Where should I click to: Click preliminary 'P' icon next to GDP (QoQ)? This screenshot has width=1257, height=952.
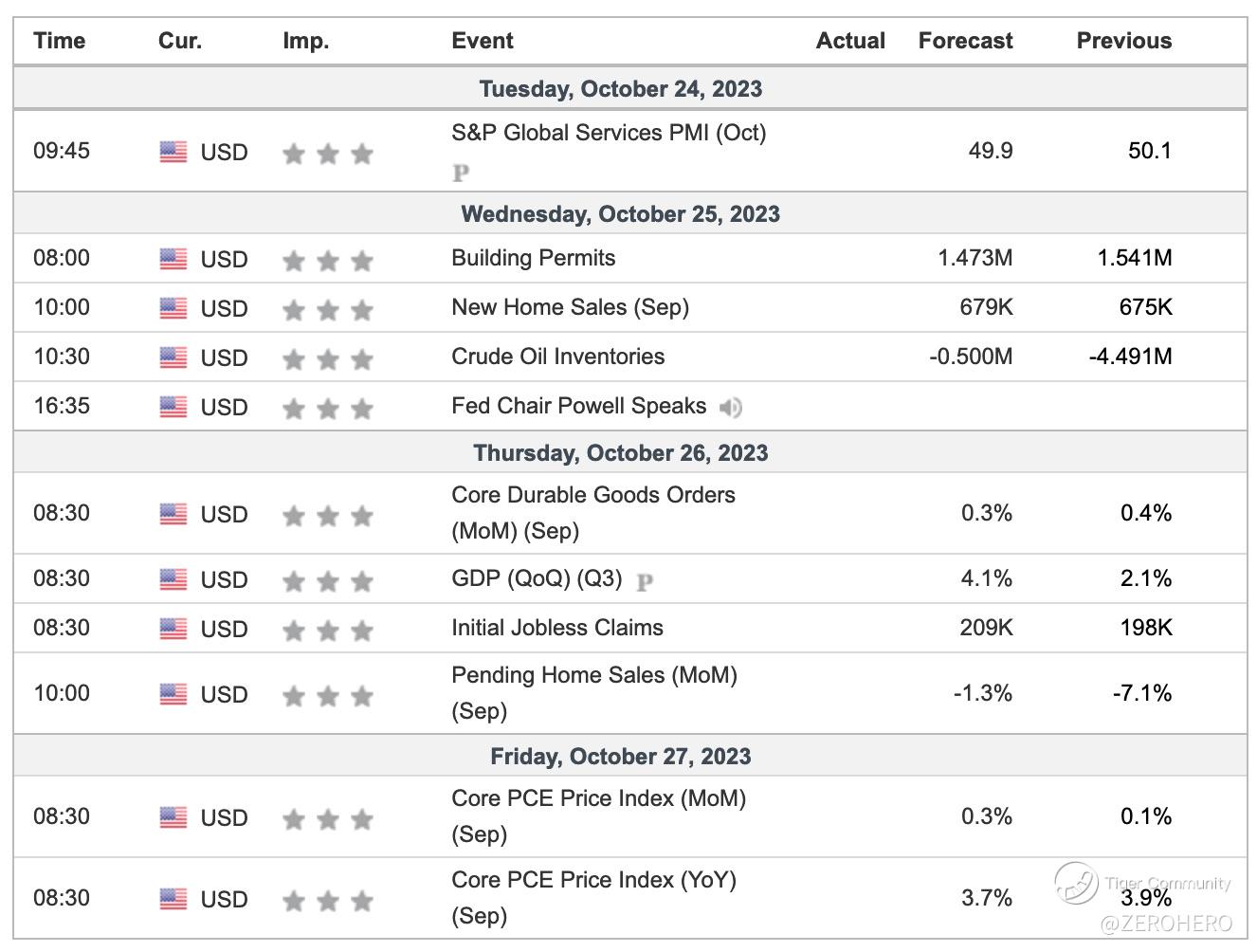click(645, 581)
